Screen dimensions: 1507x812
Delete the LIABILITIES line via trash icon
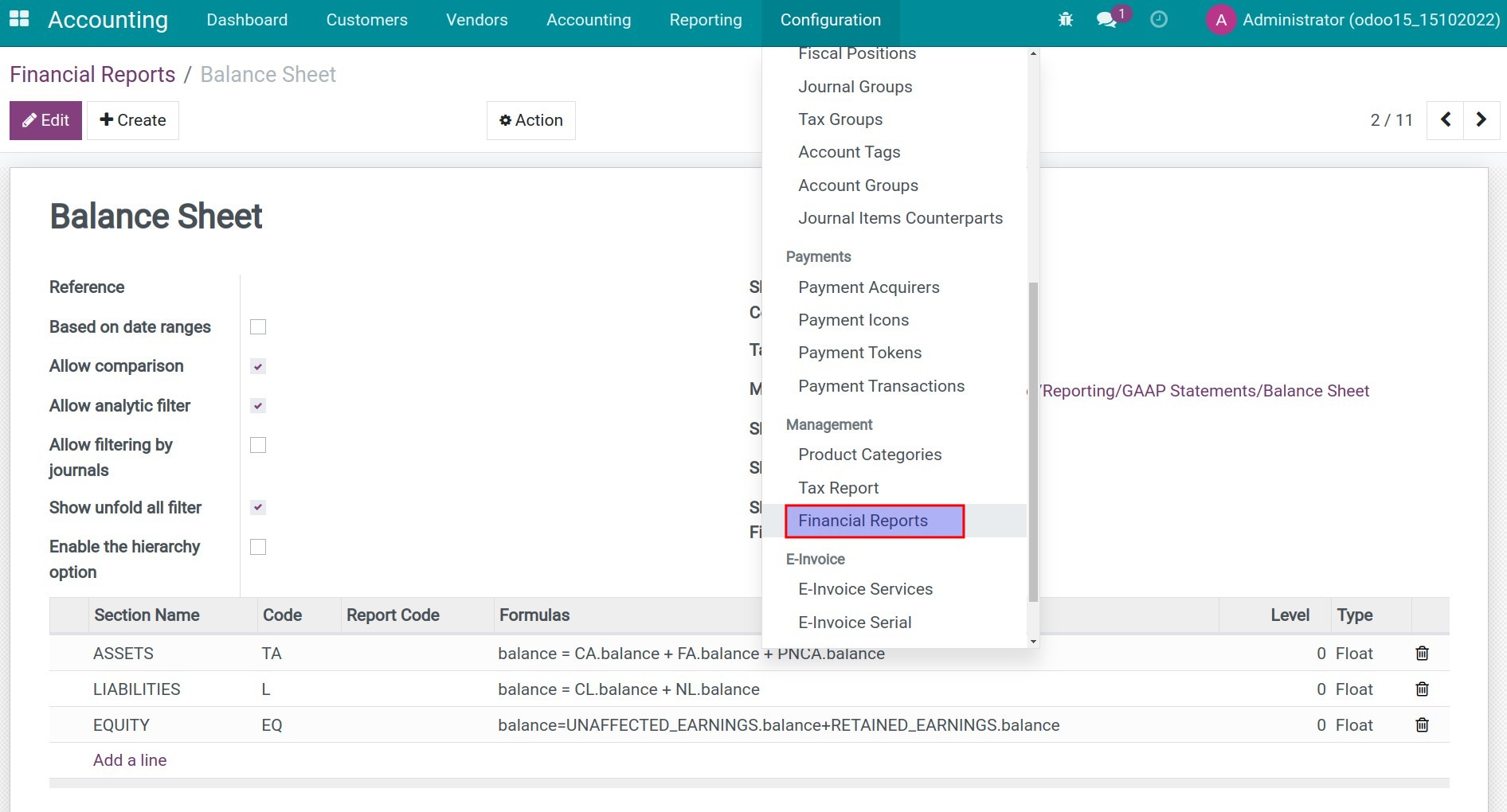(x=1423, y=689)
